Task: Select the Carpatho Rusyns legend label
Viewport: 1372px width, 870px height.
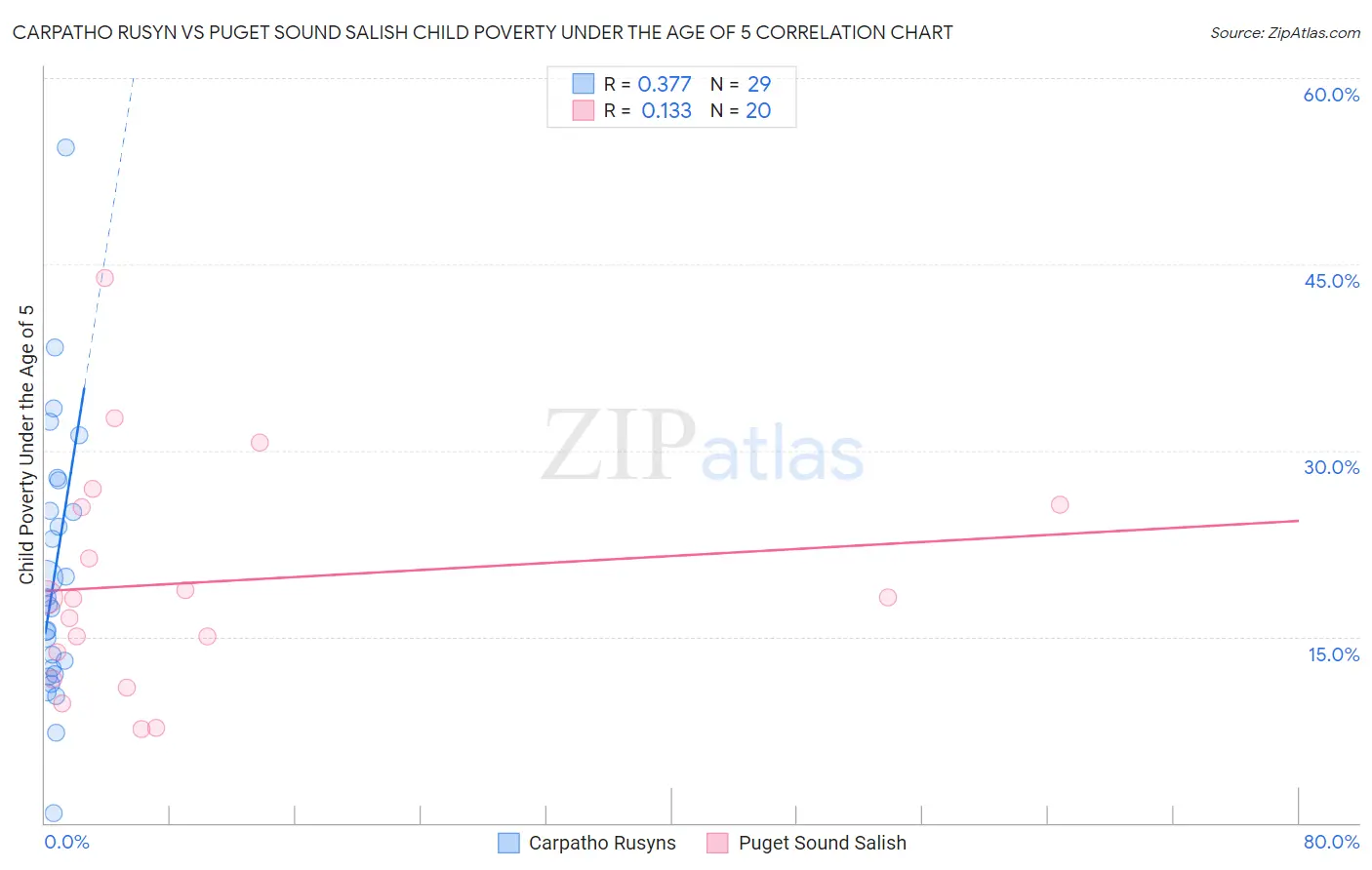Action: pyautogui.click(x=602, y=843)
